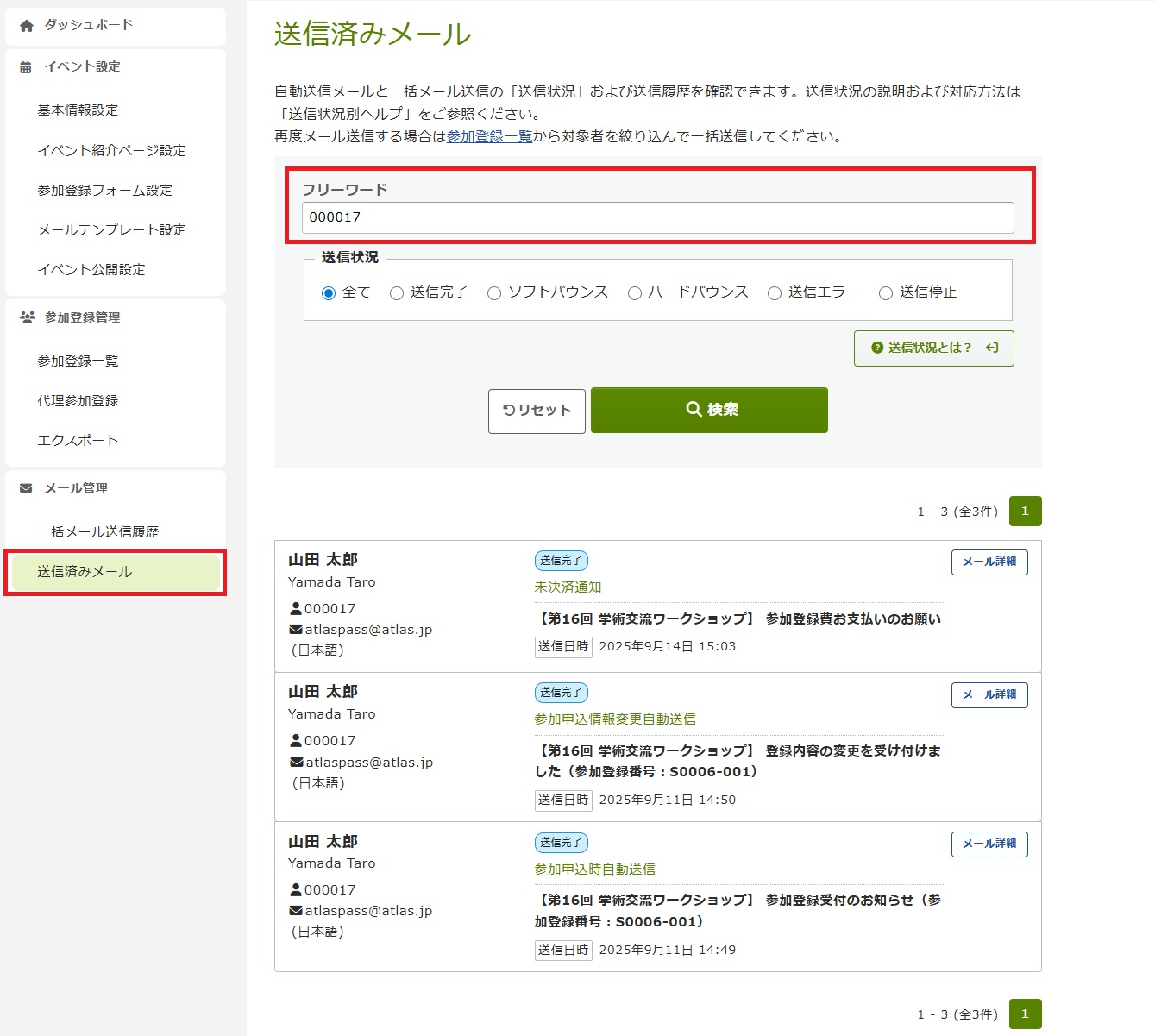
Task: Go to メールテンプレート設定 in sidebar
Action: 111,230
